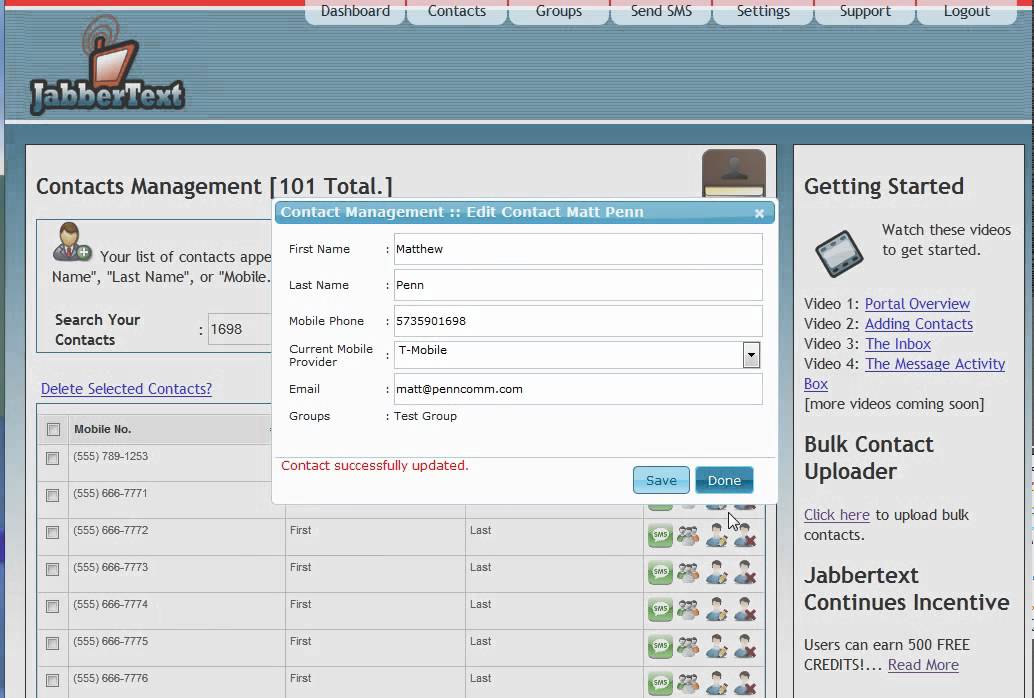1034x698 pixels.
Task: Click the film strip video icon
Action: (839, 253)
